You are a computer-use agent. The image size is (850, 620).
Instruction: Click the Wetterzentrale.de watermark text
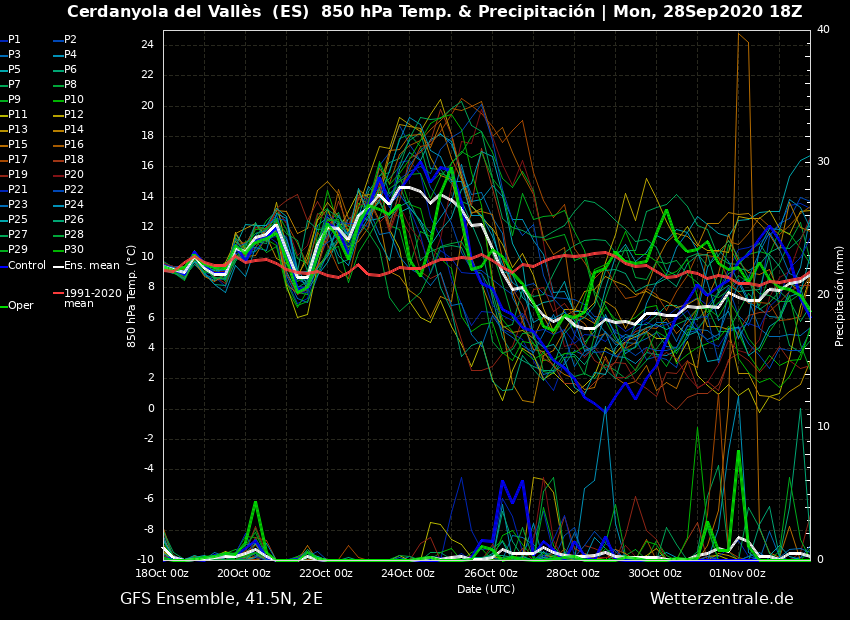(x=721, y=599)
